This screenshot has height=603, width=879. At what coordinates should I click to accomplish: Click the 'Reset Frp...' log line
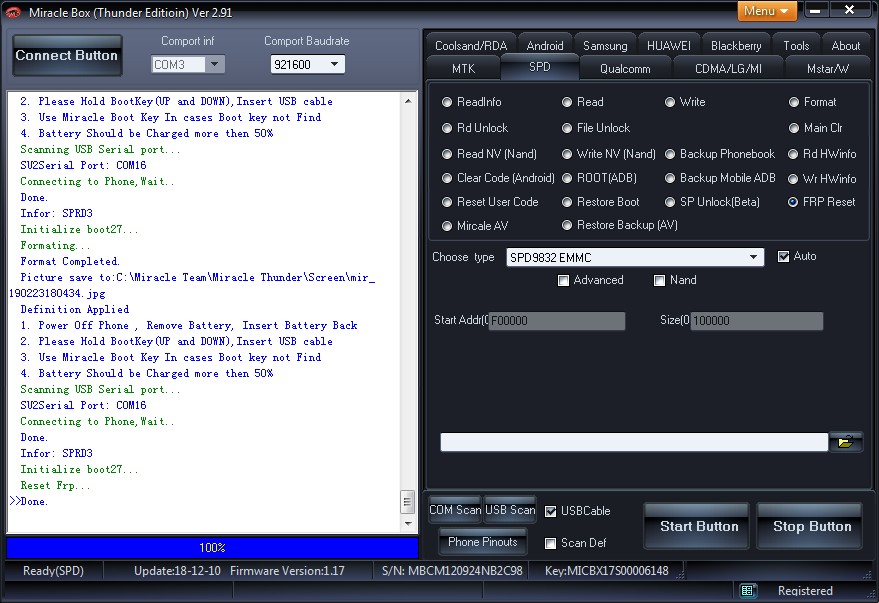point(55,485)
